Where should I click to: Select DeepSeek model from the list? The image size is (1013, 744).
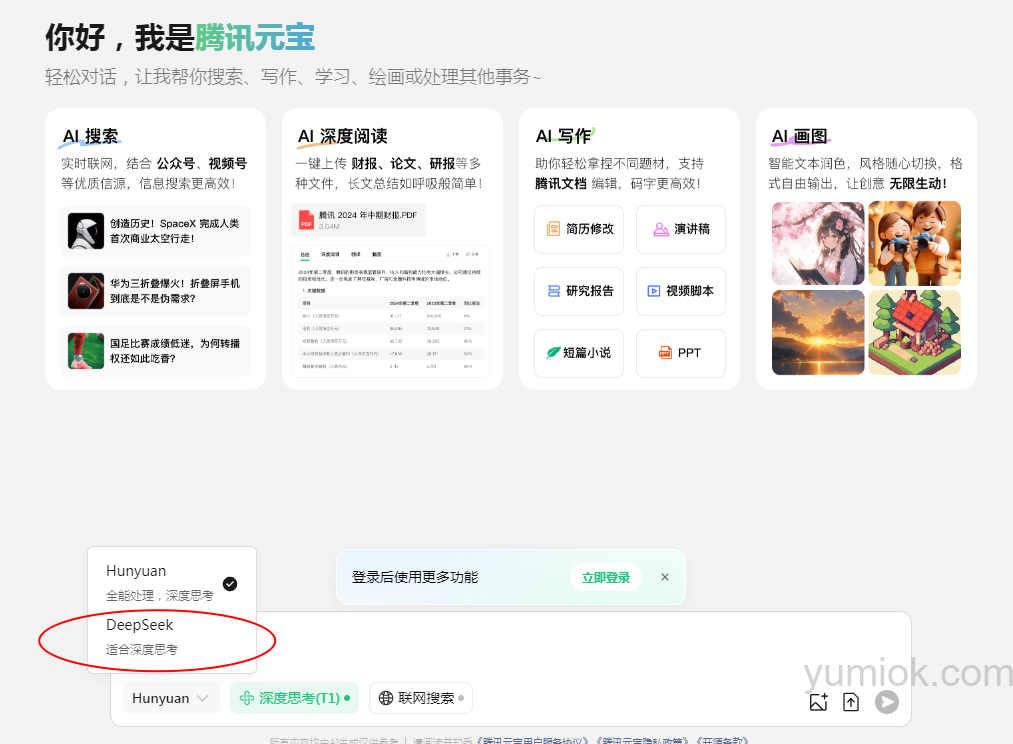tap(172, 636)
